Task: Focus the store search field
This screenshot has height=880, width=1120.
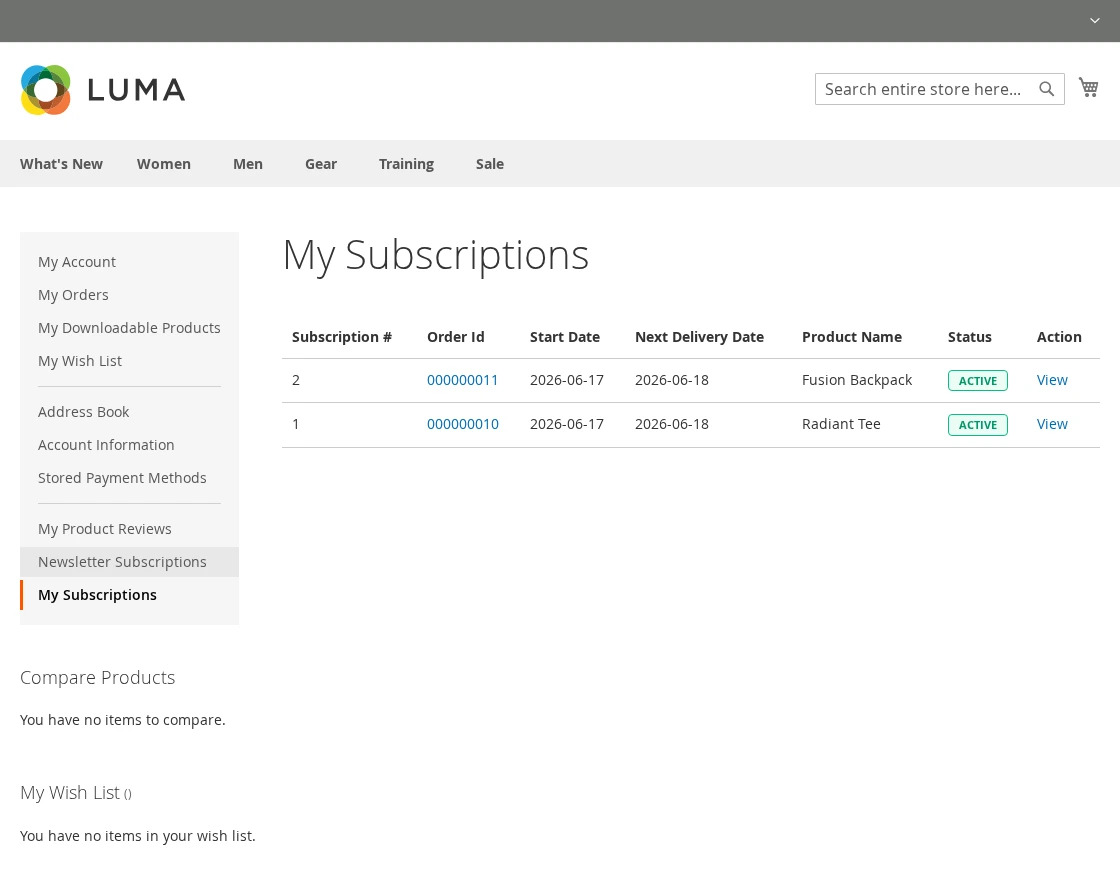Action: (x=939, y=89)
